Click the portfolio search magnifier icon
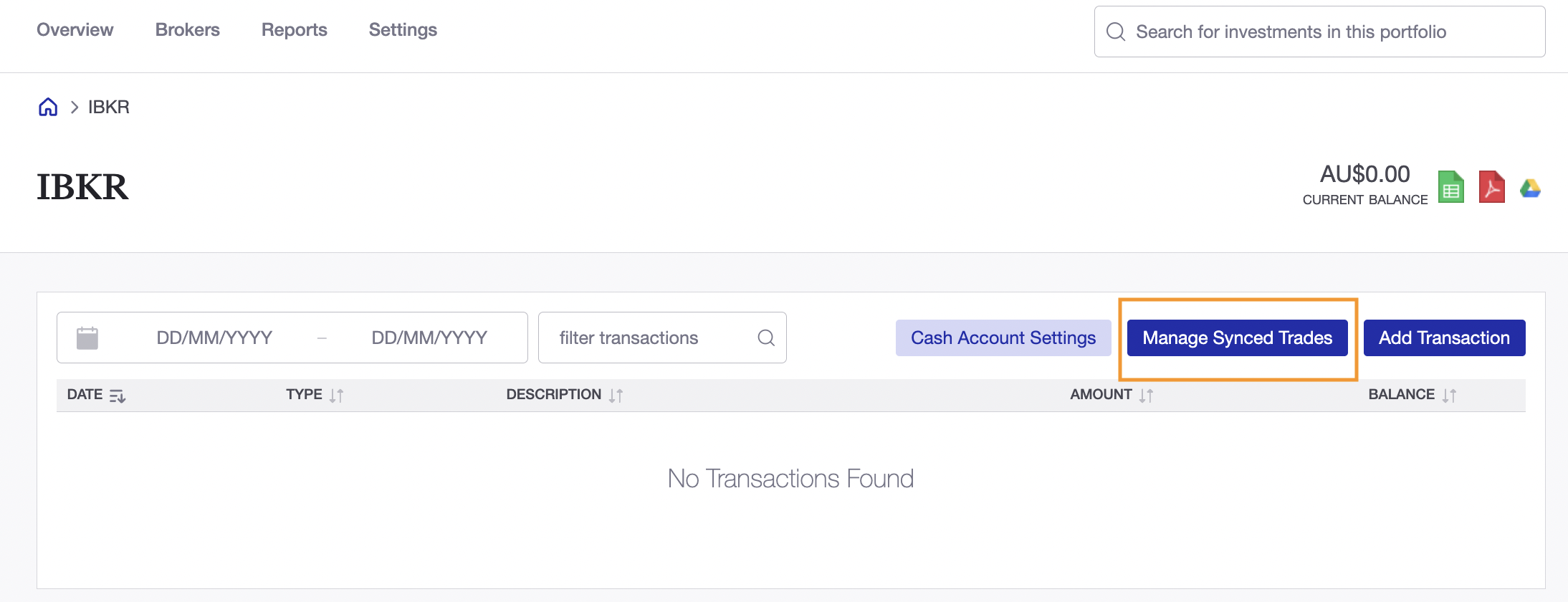The height and width of the screenshot is (602, 1568). 1116,31
